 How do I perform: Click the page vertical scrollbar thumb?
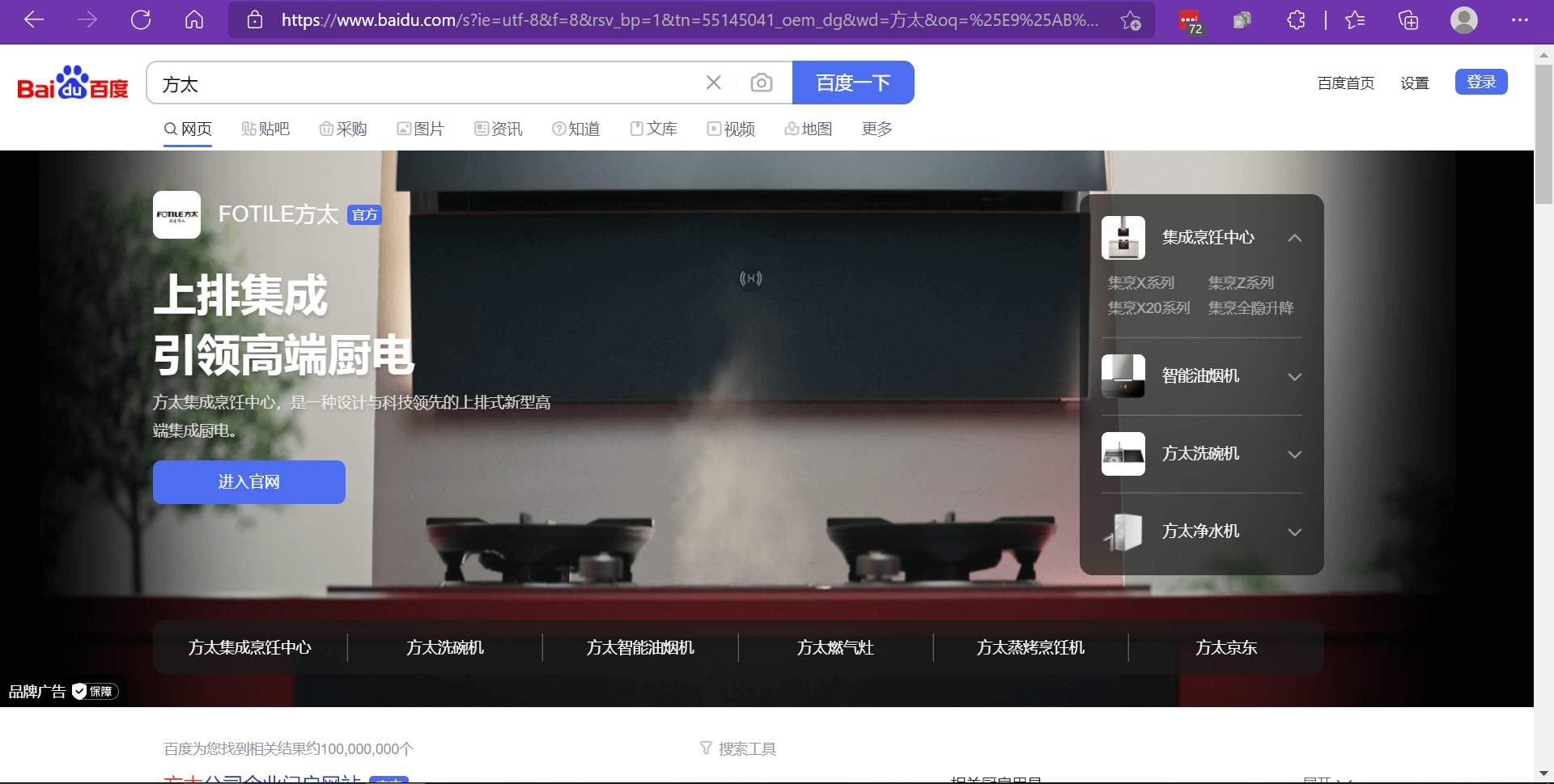tap(1544, 133)
